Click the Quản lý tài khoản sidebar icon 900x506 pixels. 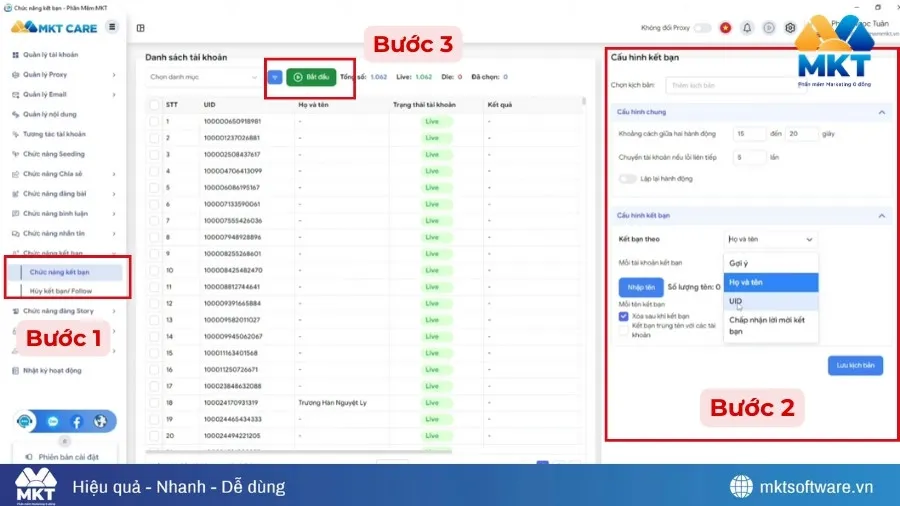(15, 55)
